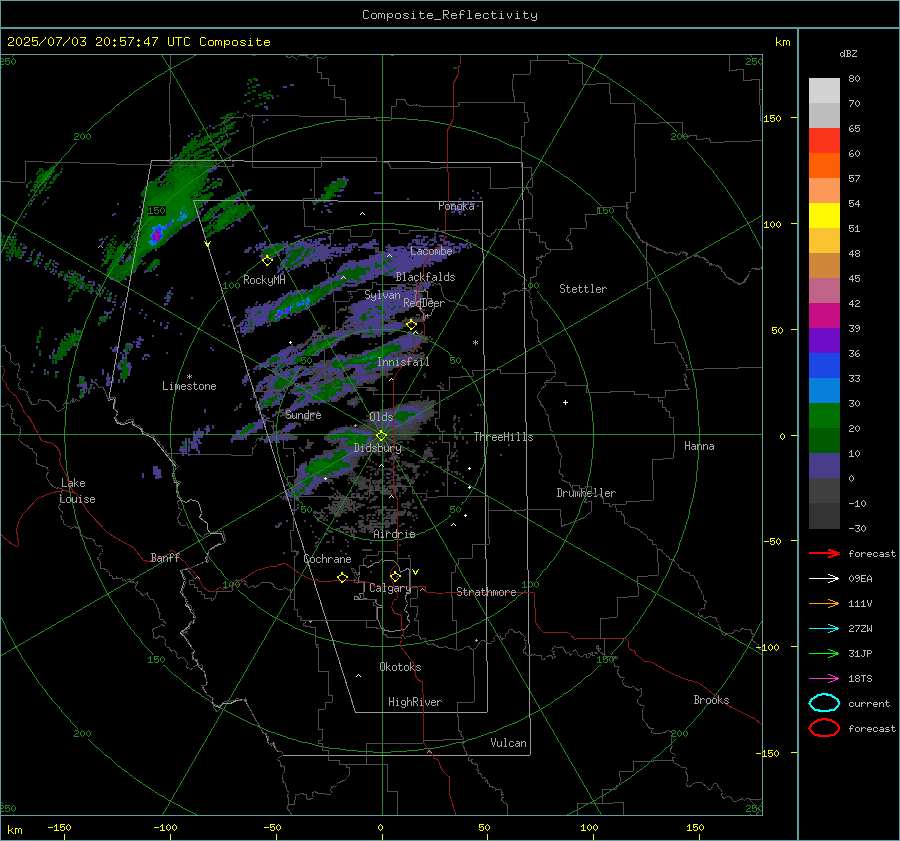This screenshot has width=900, height=841.
Task: Click the Ponoka city label
Action: tap(456, 206)
